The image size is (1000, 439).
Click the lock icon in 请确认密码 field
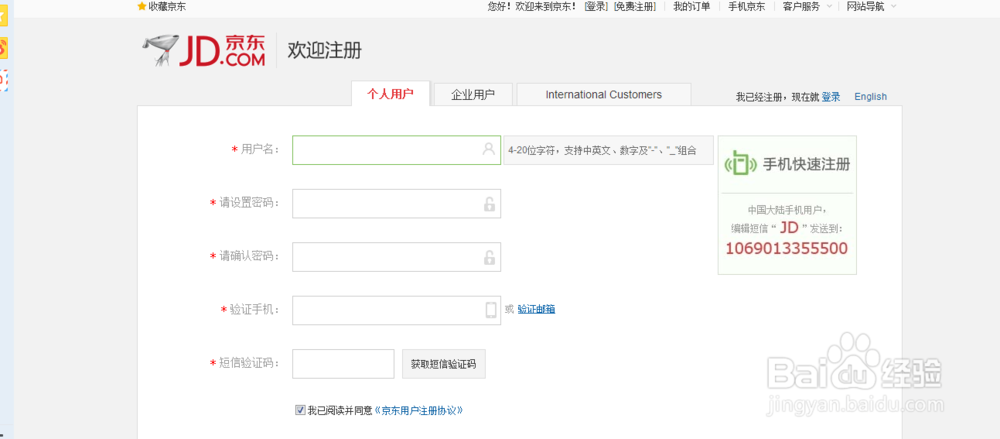(x=489, y=258)
